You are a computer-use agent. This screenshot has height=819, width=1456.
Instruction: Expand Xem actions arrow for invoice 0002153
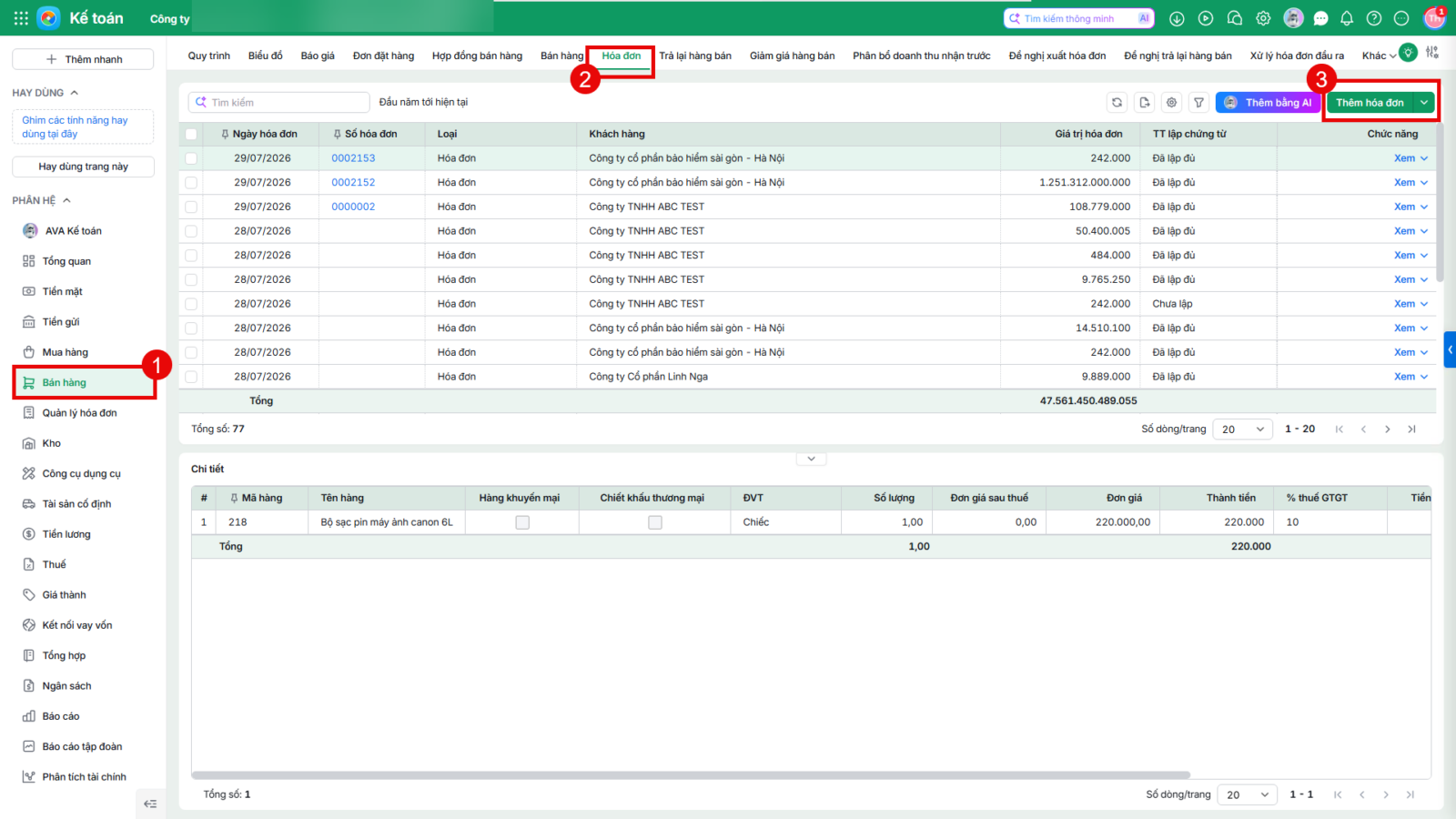(1424, 158)
